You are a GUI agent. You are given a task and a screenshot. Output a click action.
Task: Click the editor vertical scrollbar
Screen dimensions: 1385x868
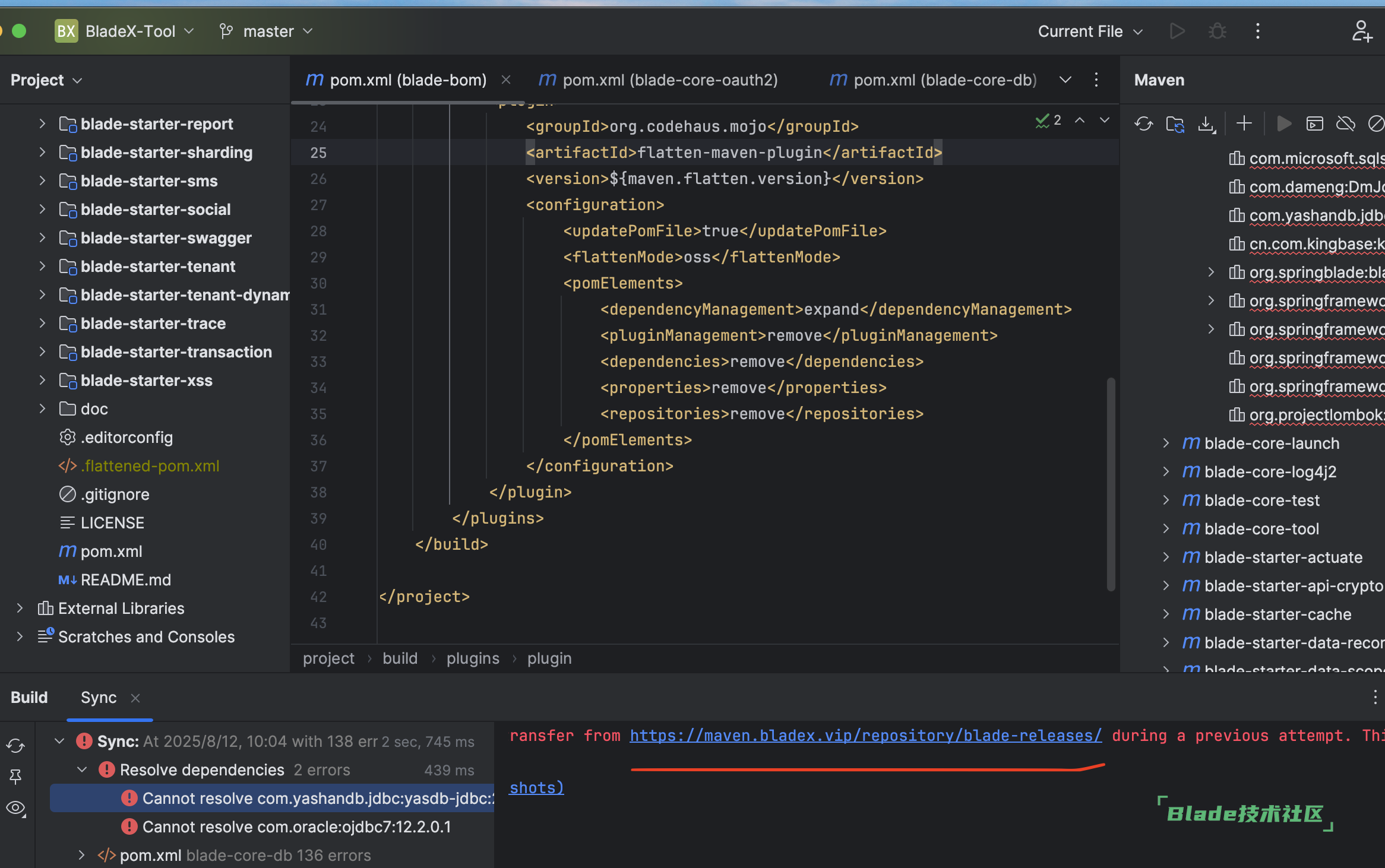pyautogui.click(x=1111, y=484)
